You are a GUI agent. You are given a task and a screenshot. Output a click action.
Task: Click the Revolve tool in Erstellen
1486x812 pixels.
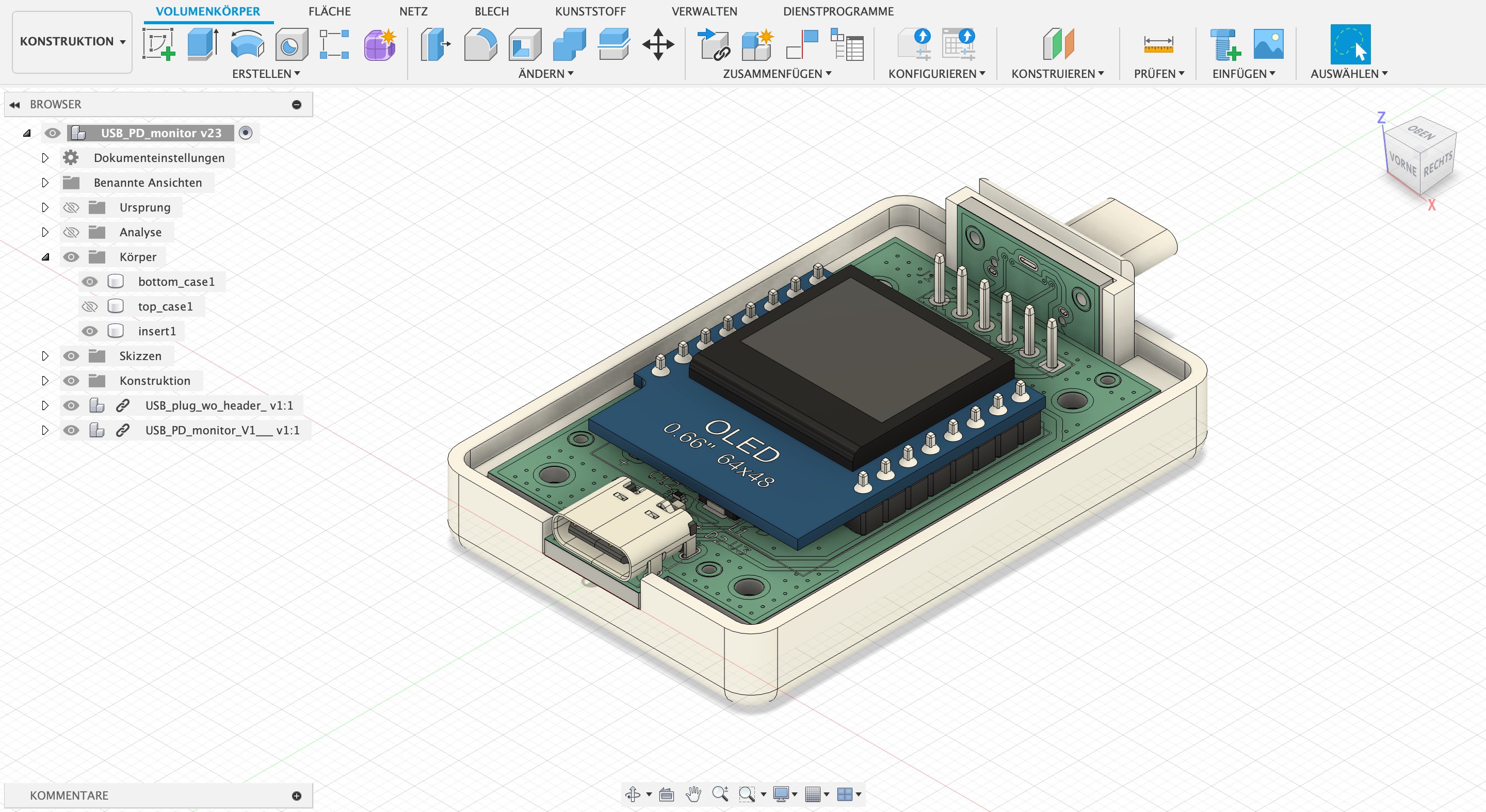247,44
